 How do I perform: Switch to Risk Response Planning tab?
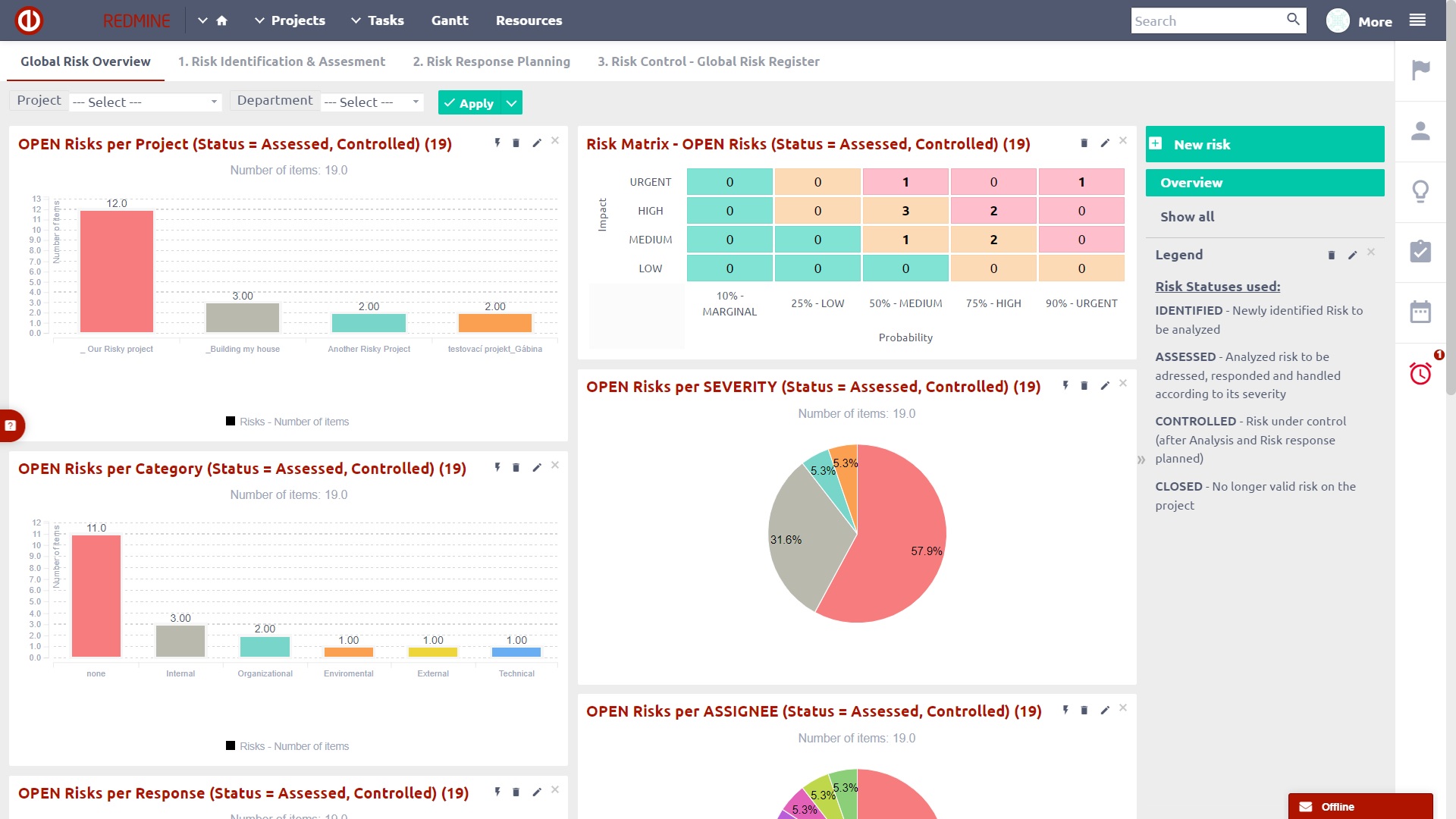click(x=491, y=61)
